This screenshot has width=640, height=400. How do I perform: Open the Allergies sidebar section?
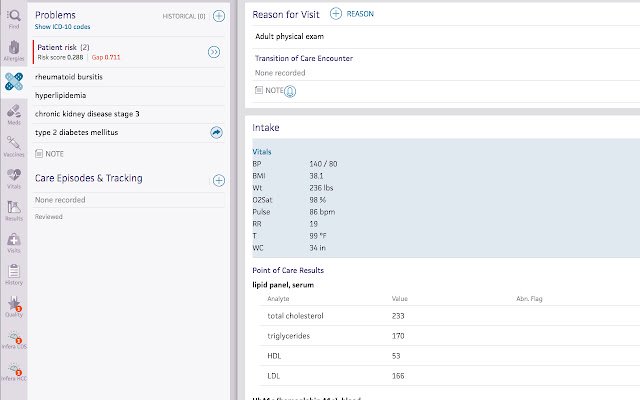click(x=14, y=51)
